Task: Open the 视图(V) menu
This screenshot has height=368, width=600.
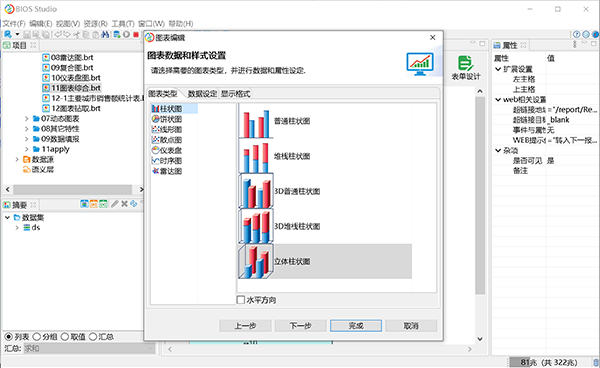Action: (68, 24)
